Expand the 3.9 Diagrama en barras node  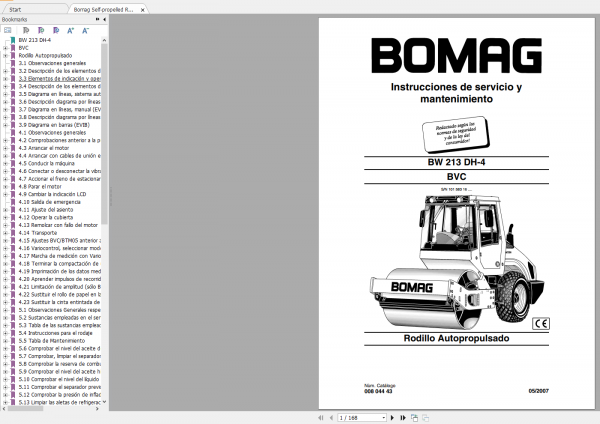(5, 125)
